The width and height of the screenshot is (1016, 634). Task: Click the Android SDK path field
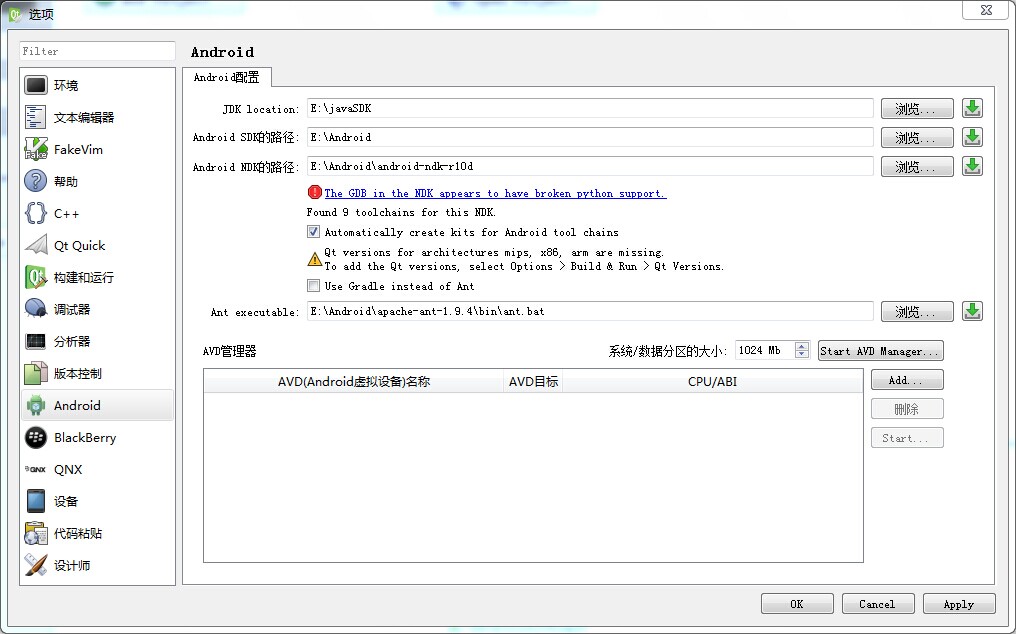[590, 137]
